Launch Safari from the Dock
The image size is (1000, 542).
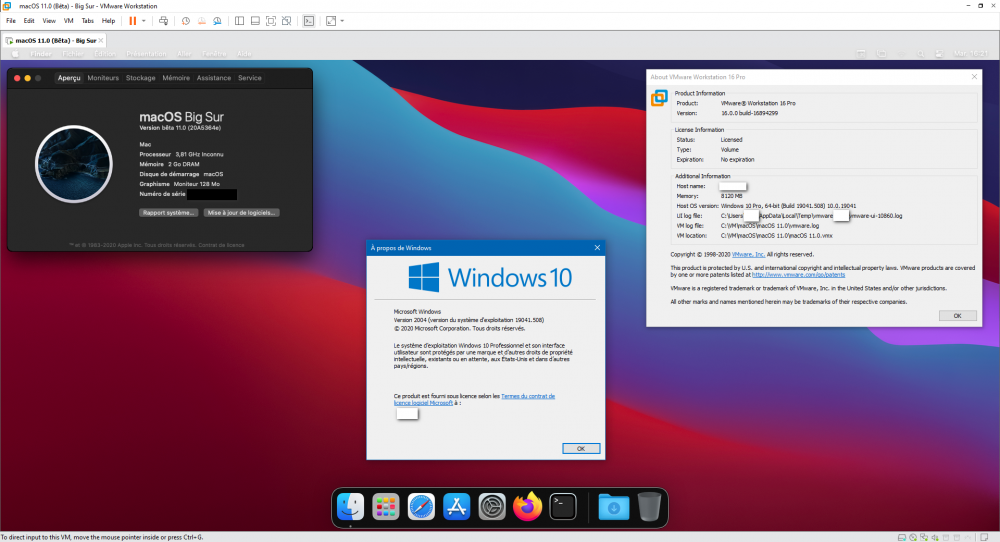point(422,507)
